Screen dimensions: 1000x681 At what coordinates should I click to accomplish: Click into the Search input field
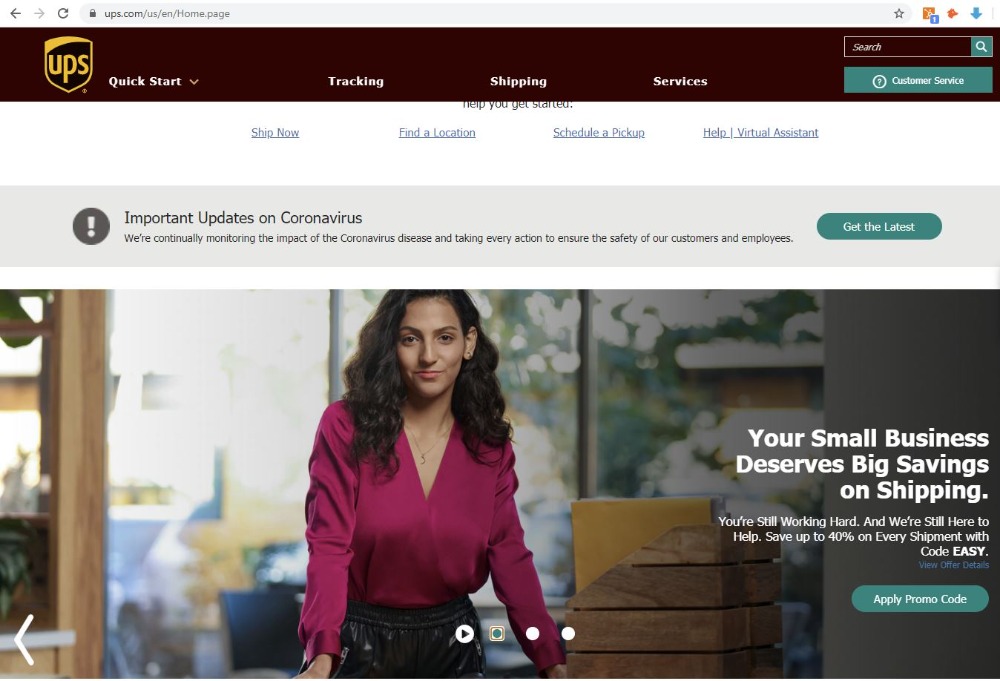908,47
